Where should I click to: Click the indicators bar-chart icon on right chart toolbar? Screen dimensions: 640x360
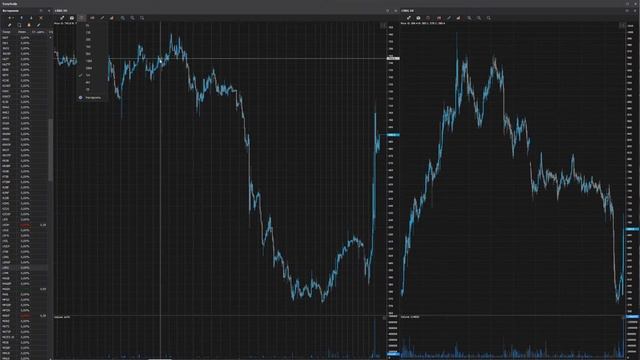(x=458, y=18)
